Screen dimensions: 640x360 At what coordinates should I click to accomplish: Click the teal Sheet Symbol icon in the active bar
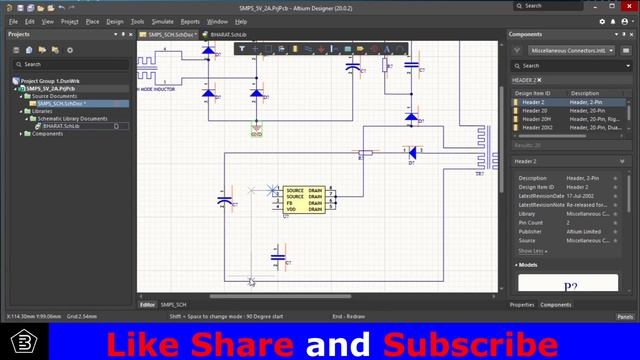[x=347, y=49]
